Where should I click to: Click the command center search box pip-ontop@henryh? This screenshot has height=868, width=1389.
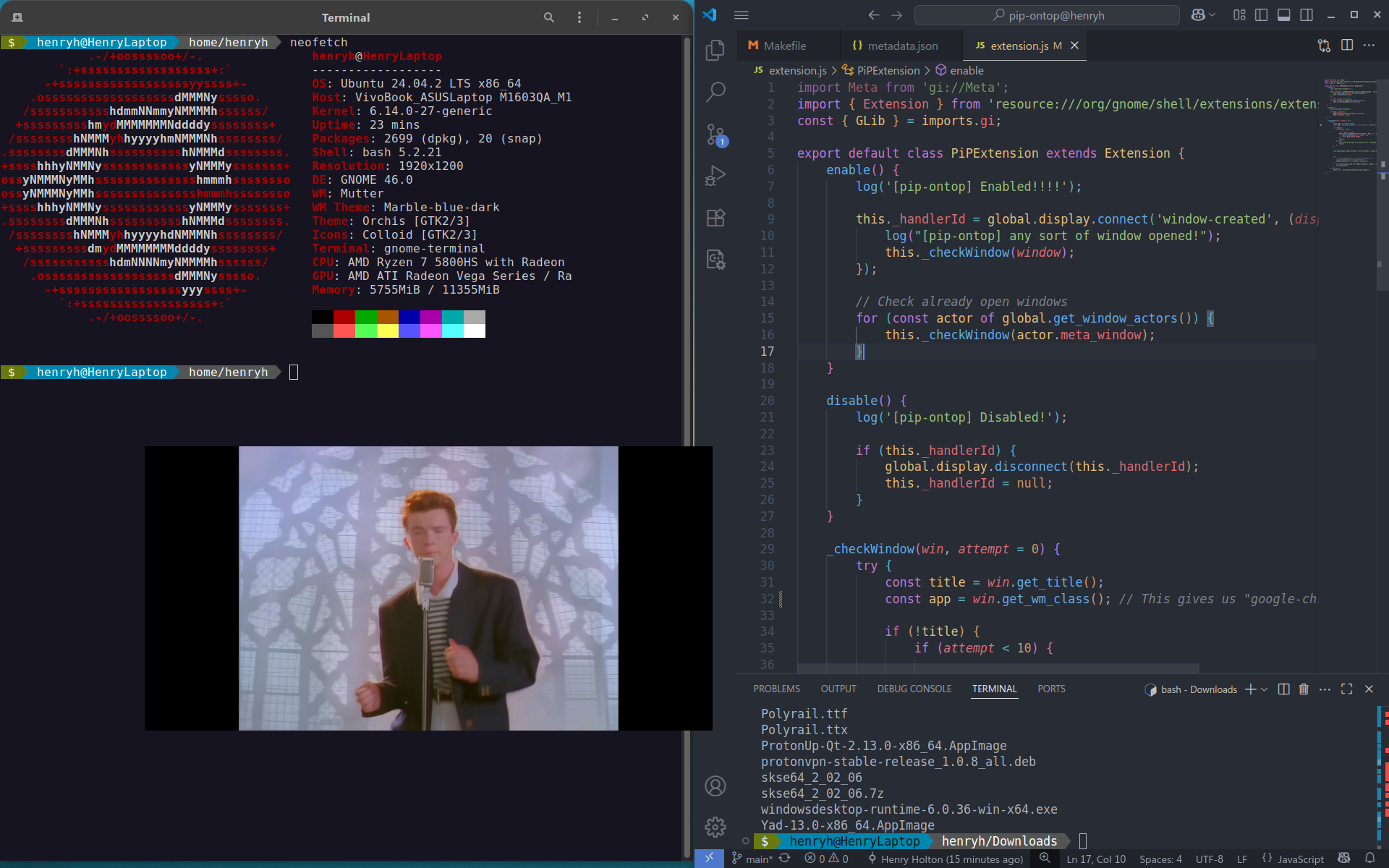point(1047,15)
